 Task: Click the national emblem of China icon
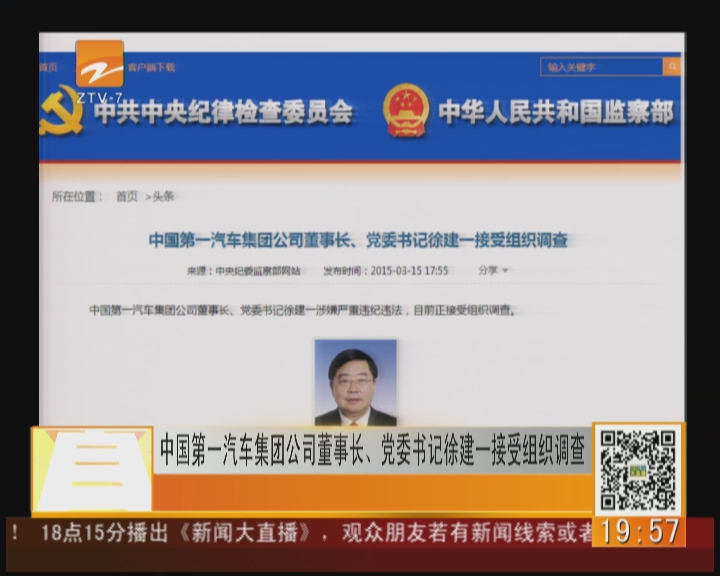[406, 110]
